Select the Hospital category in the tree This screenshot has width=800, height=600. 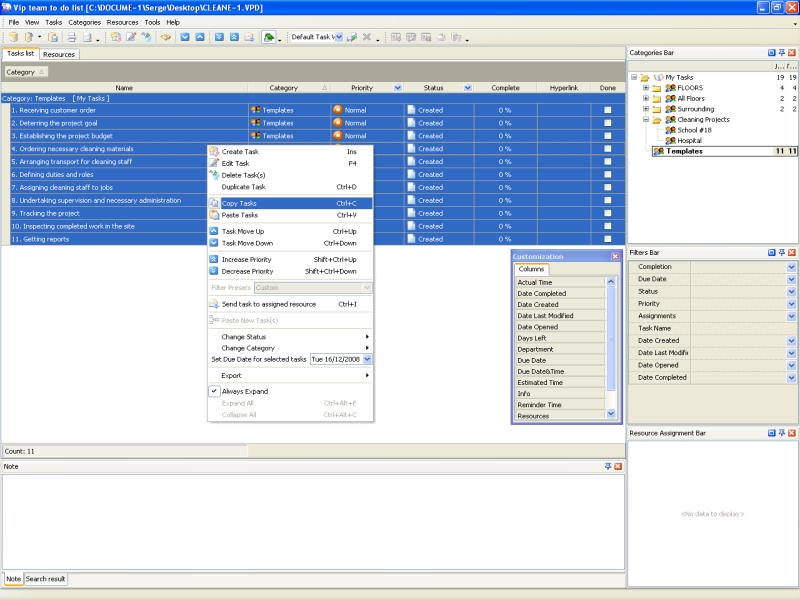(690, 140)
